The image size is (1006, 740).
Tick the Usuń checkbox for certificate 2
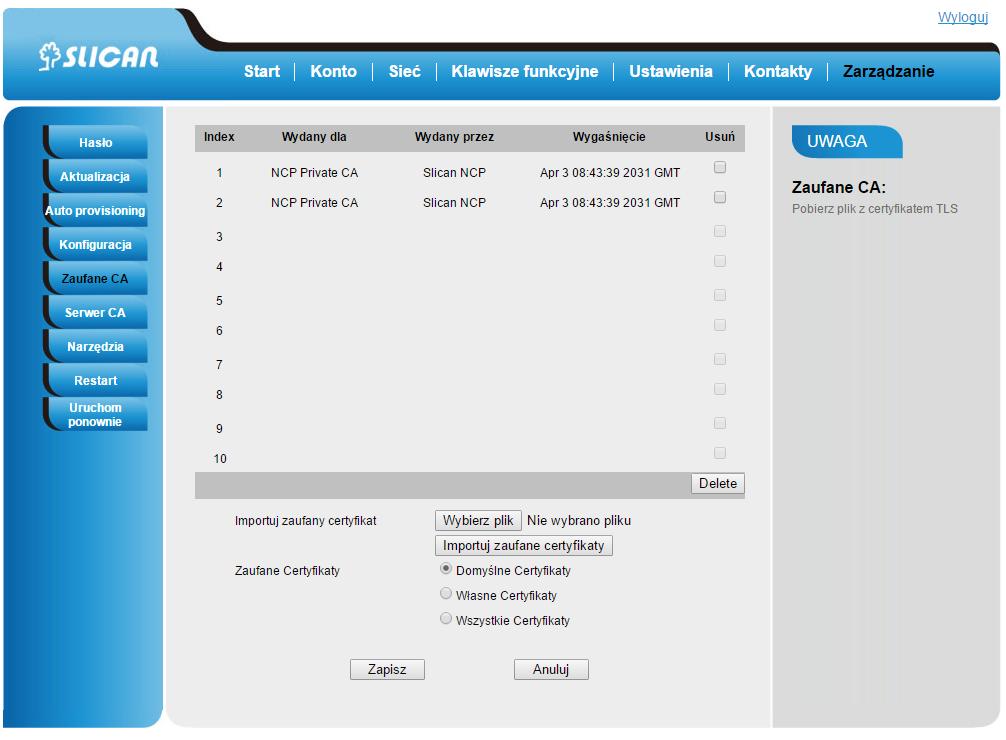point(720,197)
